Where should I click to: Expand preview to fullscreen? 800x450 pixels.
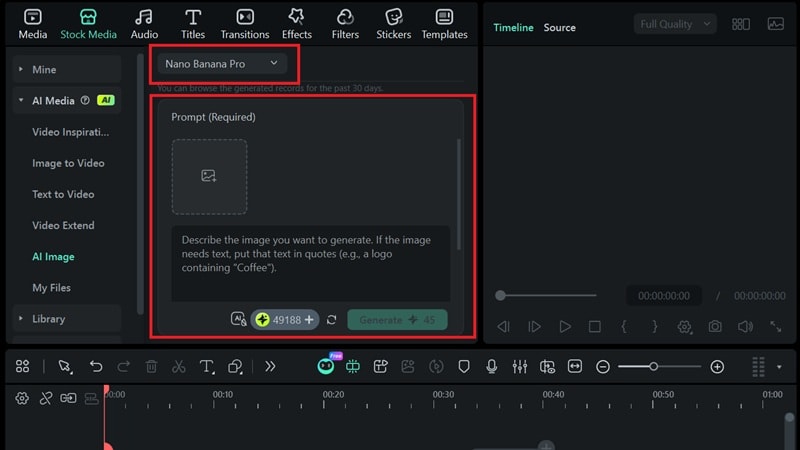tap(776, 327)
